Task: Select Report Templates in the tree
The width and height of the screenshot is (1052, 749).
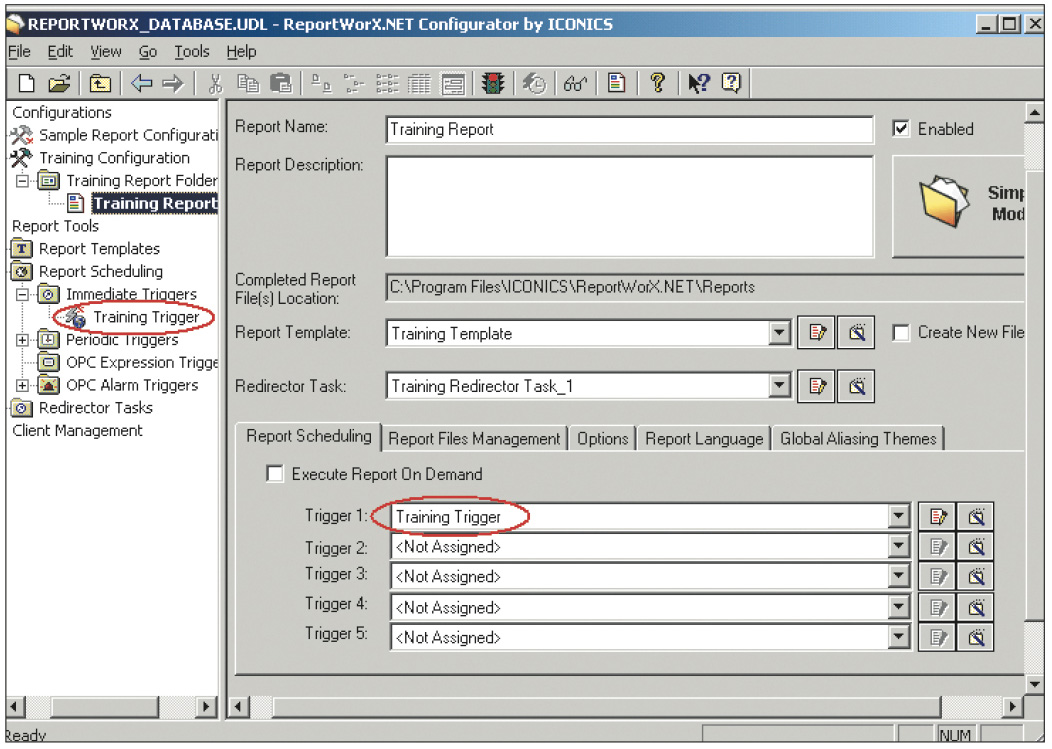Action: tap(99, 248)
